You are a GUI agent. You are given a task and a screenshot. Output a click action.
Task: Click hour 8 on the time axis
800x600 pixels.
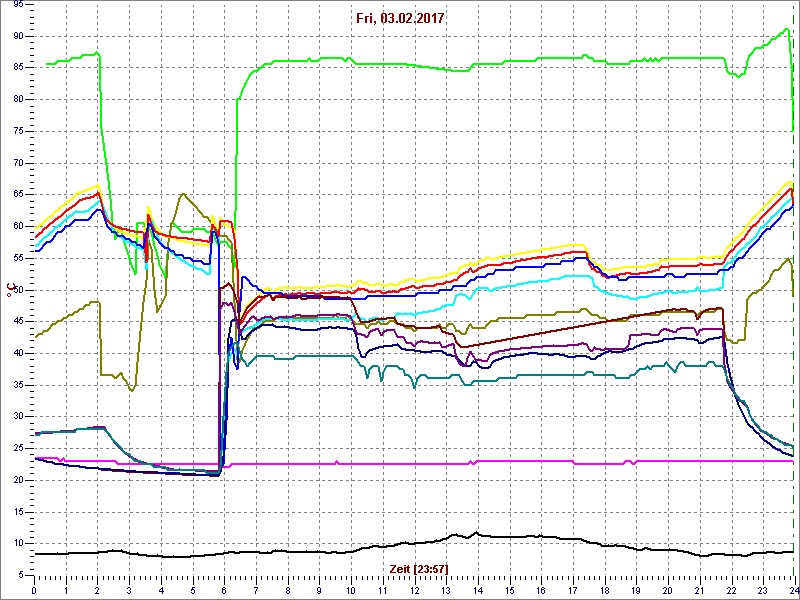(287, 589)
